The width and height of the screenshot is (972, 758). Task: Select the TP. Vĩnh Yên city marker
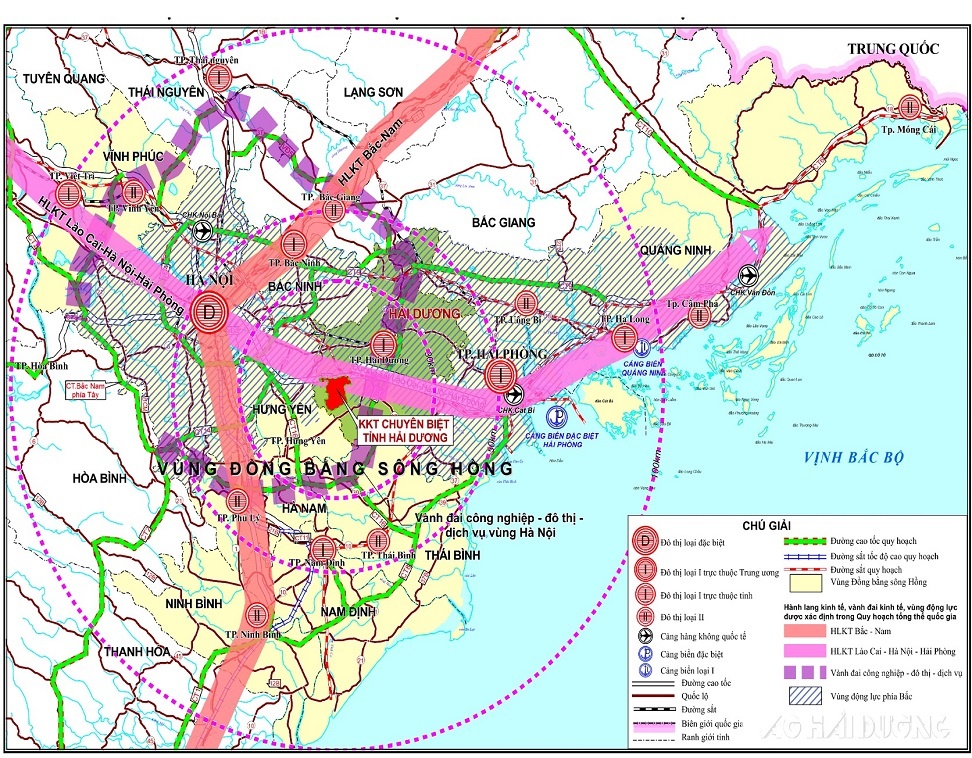point(133,192)
